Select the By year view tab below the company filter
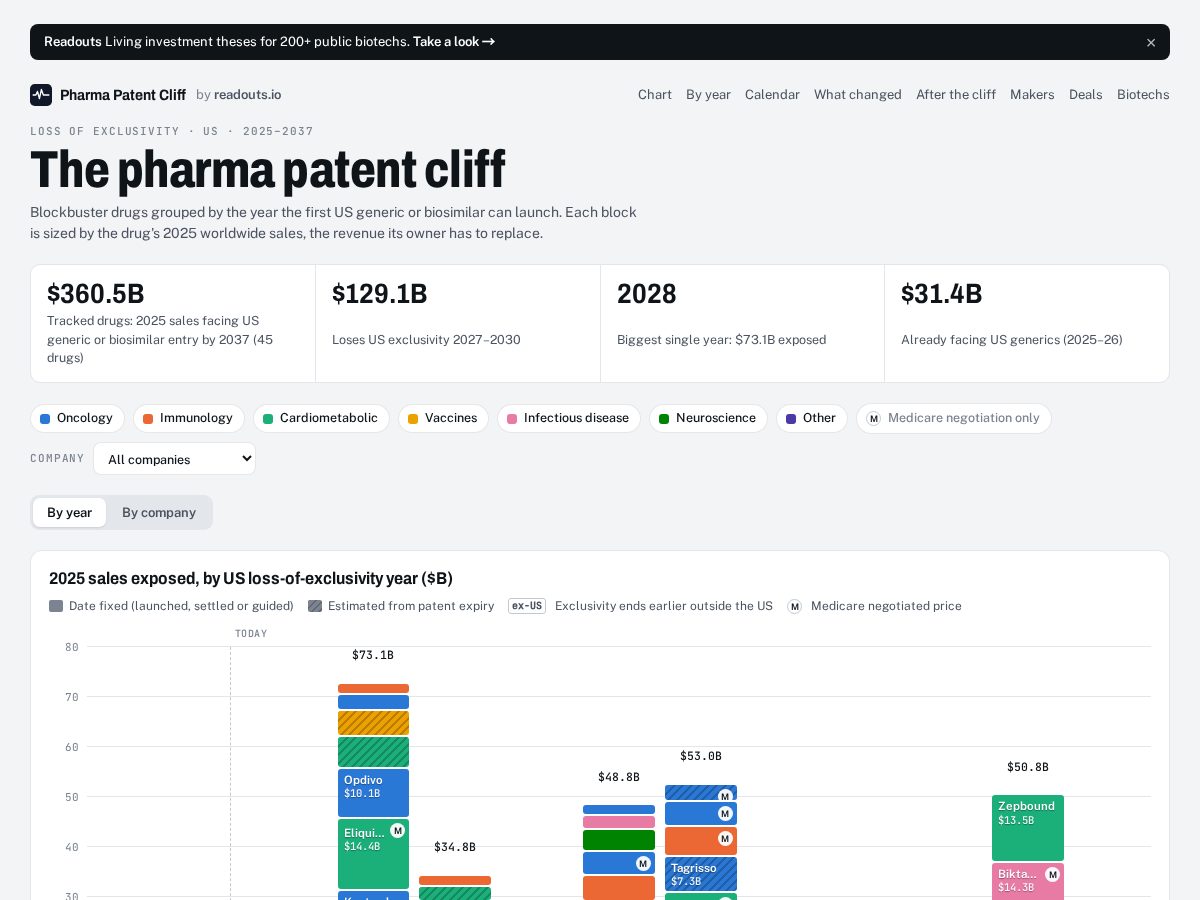This screenshot has width=1200, height=900. tap(69, 512)
